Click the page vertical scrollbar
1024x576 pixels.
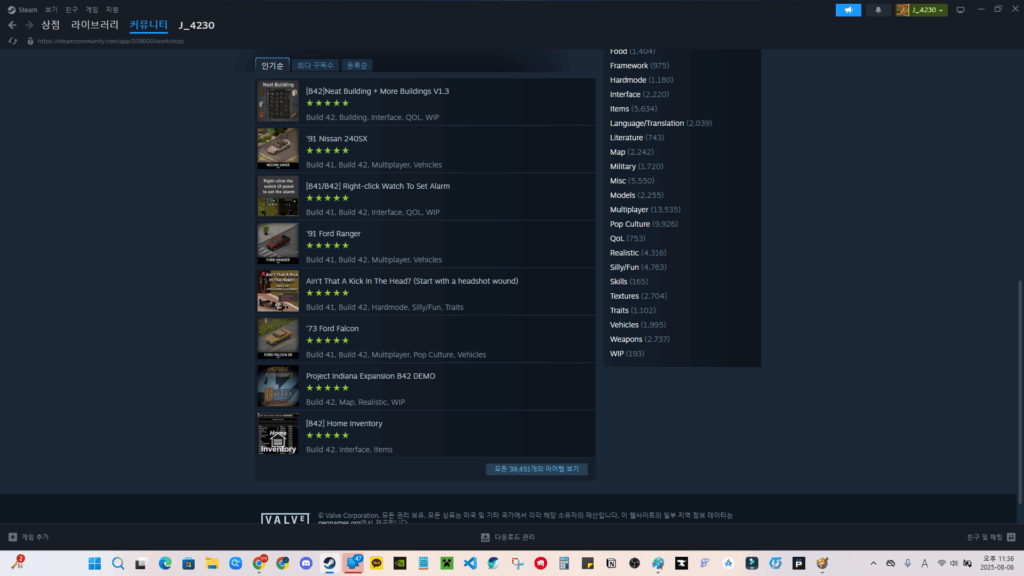pyautogui.click(x=1019, y=392)
